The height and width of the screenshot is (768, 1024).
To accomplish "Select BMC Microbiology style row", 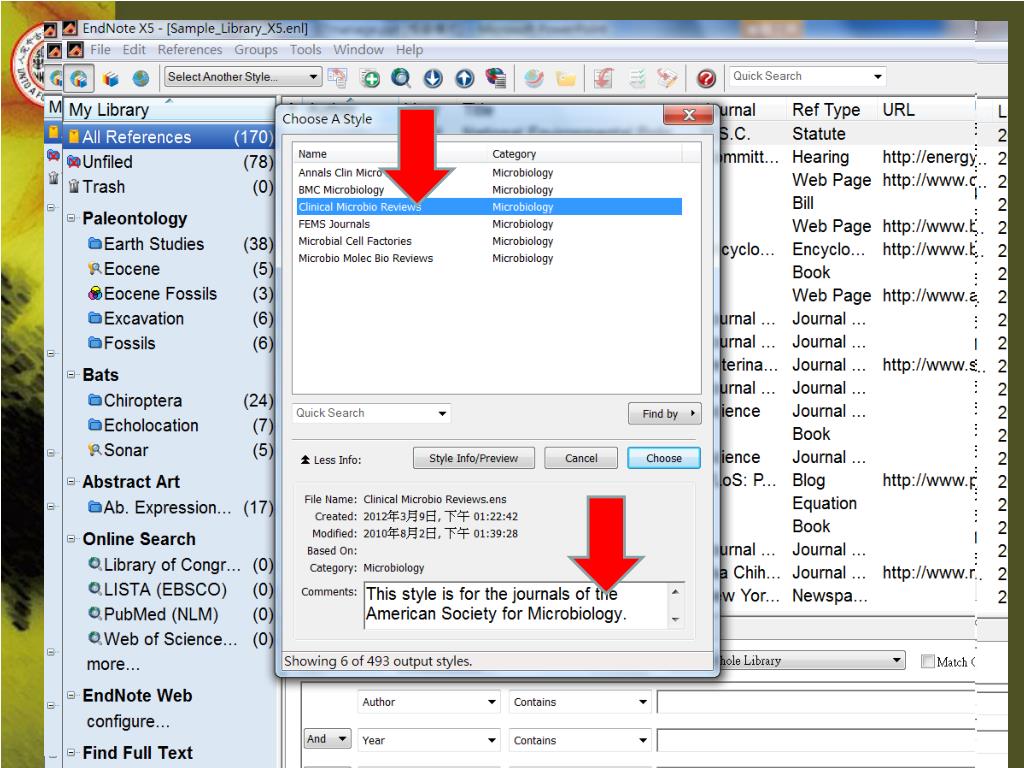I will point(489,190).
